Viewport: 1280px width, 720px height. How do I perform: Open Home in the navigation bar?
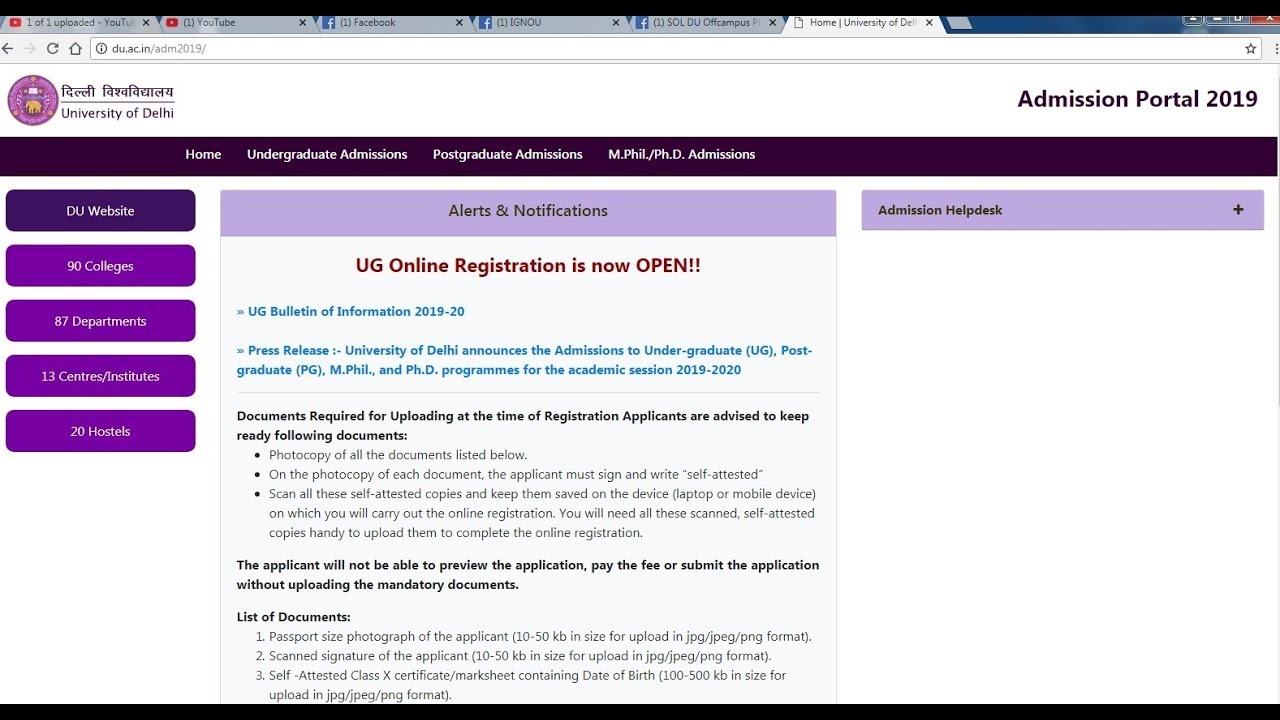coord(203,154)
